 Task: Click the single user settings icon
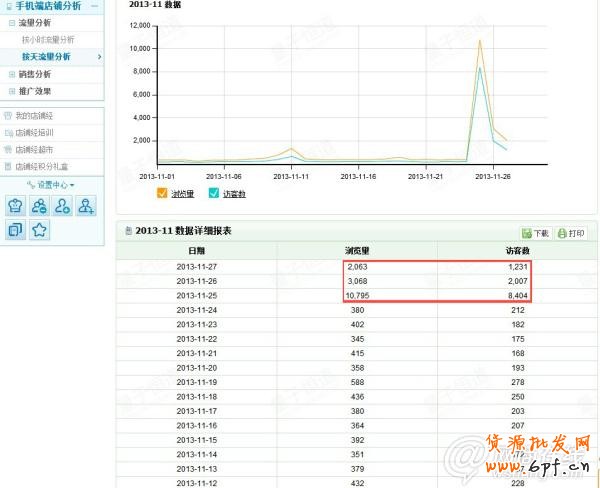click(63, 206)
